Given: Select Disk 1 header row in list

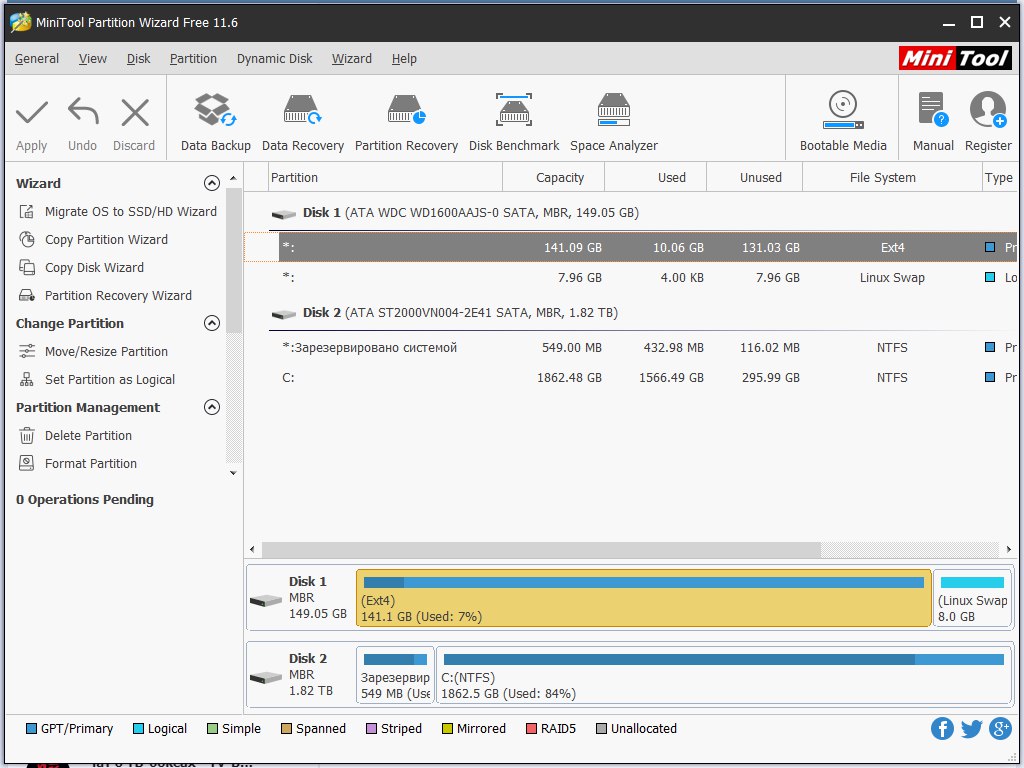Looking at the screenshot, I should (x=643, y=213).
